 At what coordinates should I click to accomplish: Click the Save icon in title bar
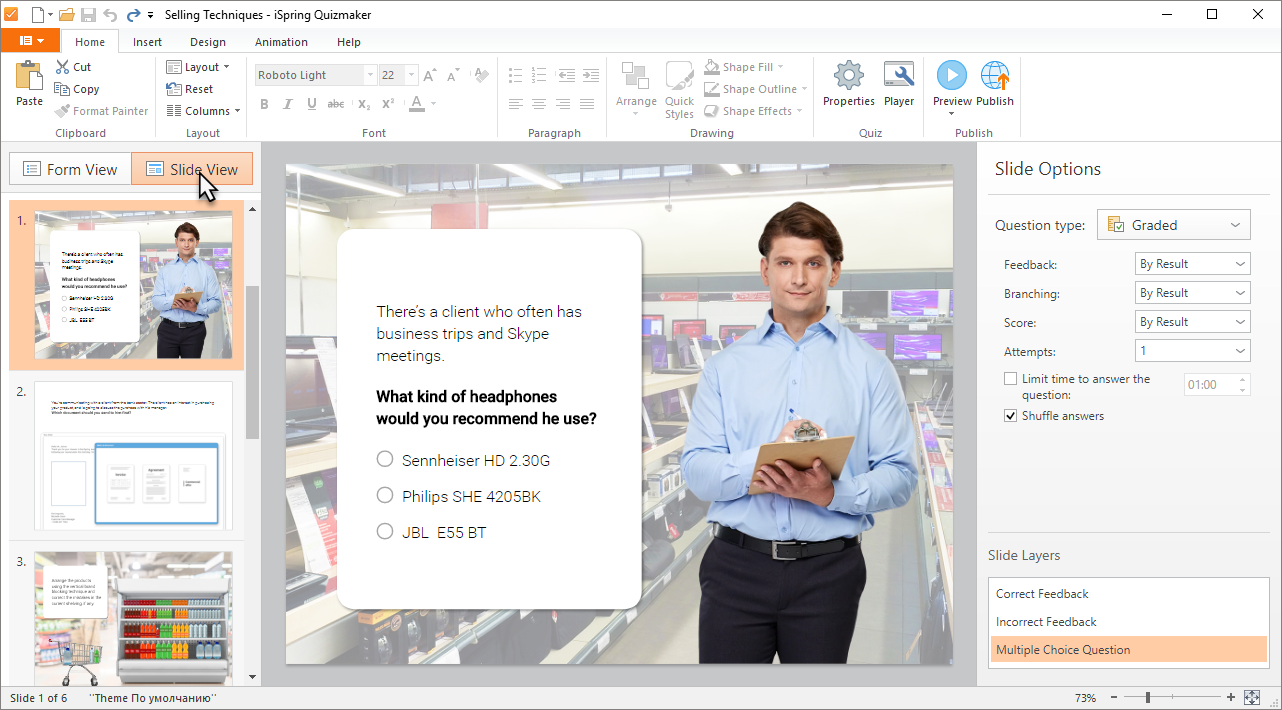[88, 14]
